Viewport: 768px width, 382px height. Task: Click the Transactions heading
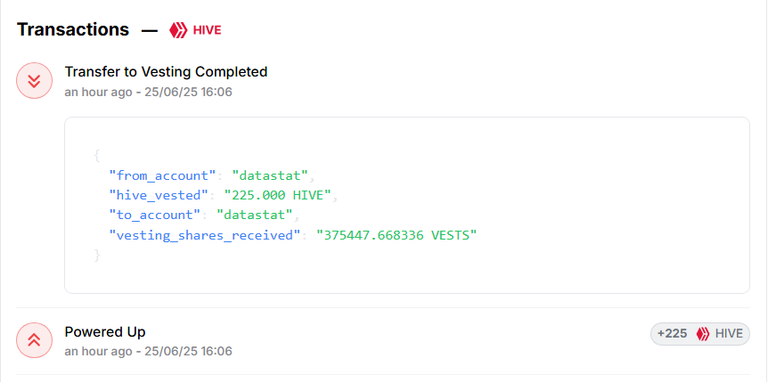pyautogui.click(x=73, y=30)
